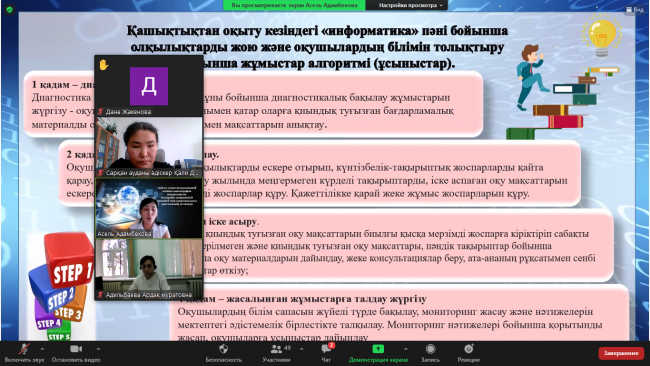650x366 pixels.
Task: Click the green encryption shield icon
Action: tap(10, 9)
